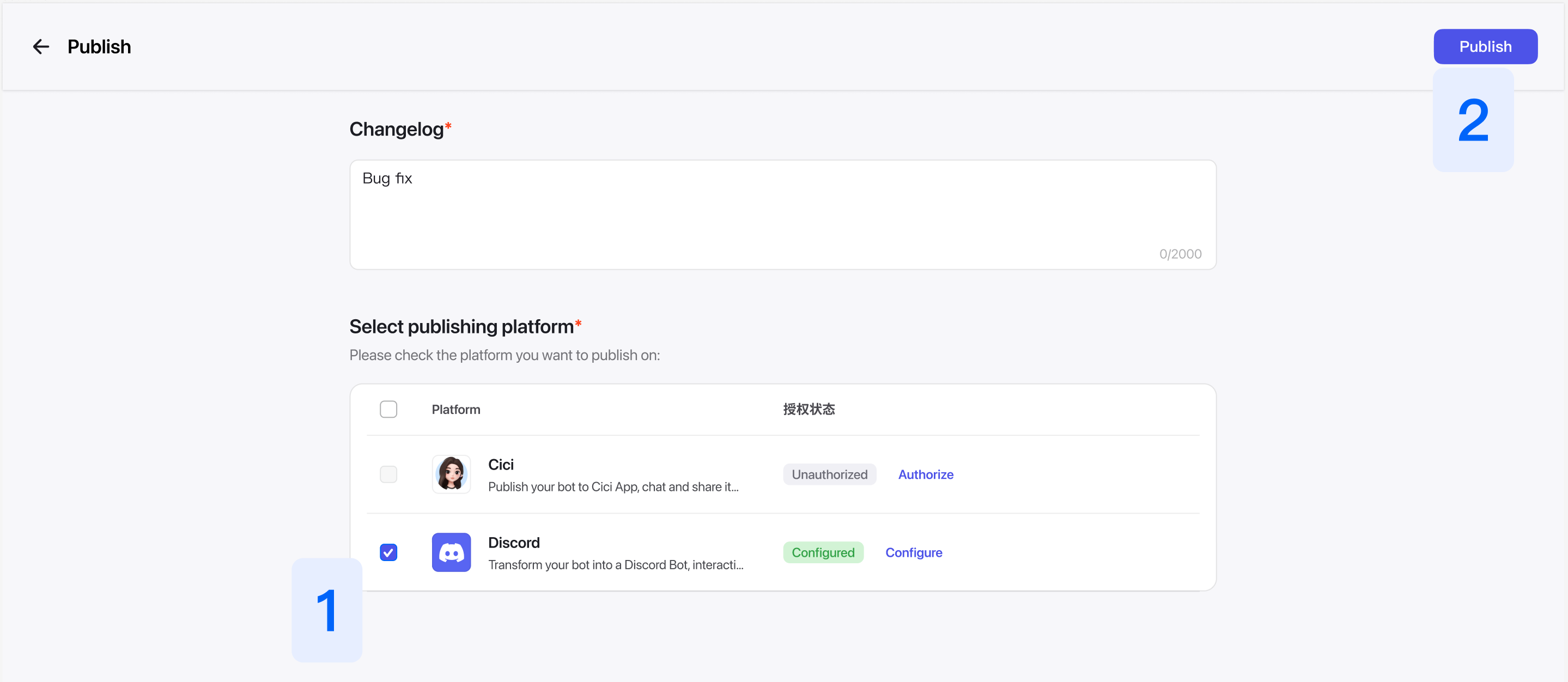
Task: Check the Cici platform checkbox
Action: (388, 474)
